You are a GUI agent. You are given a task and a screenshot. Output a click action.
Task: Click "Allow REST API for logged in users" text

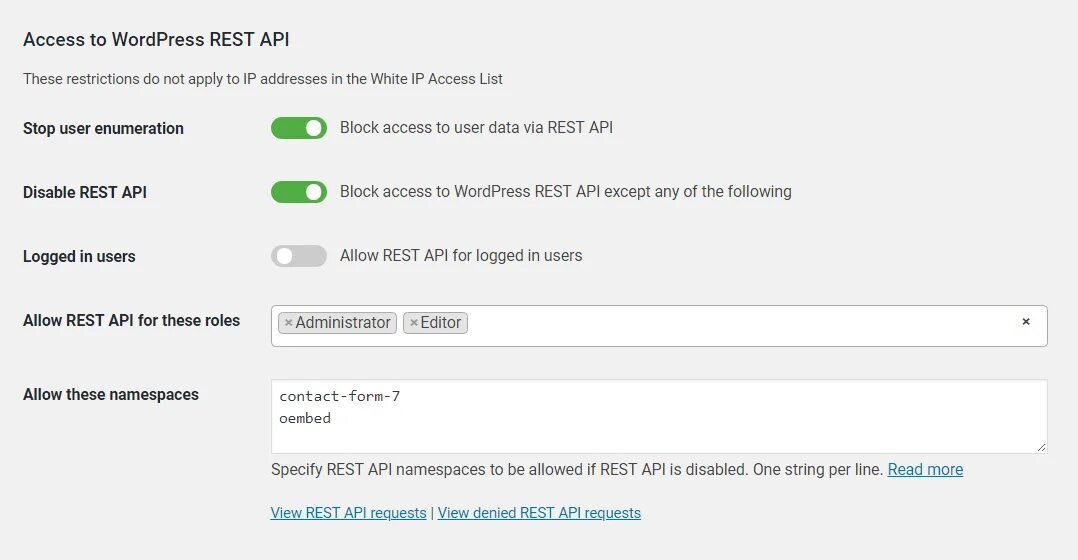[461, 256]
